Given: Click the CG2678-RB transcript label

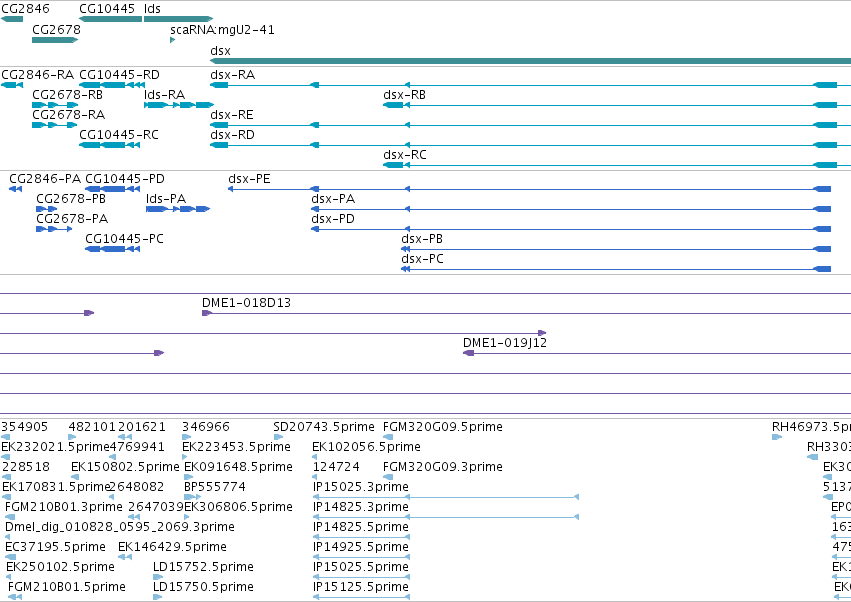Looking at the screenshot, I should pos(67,95).
